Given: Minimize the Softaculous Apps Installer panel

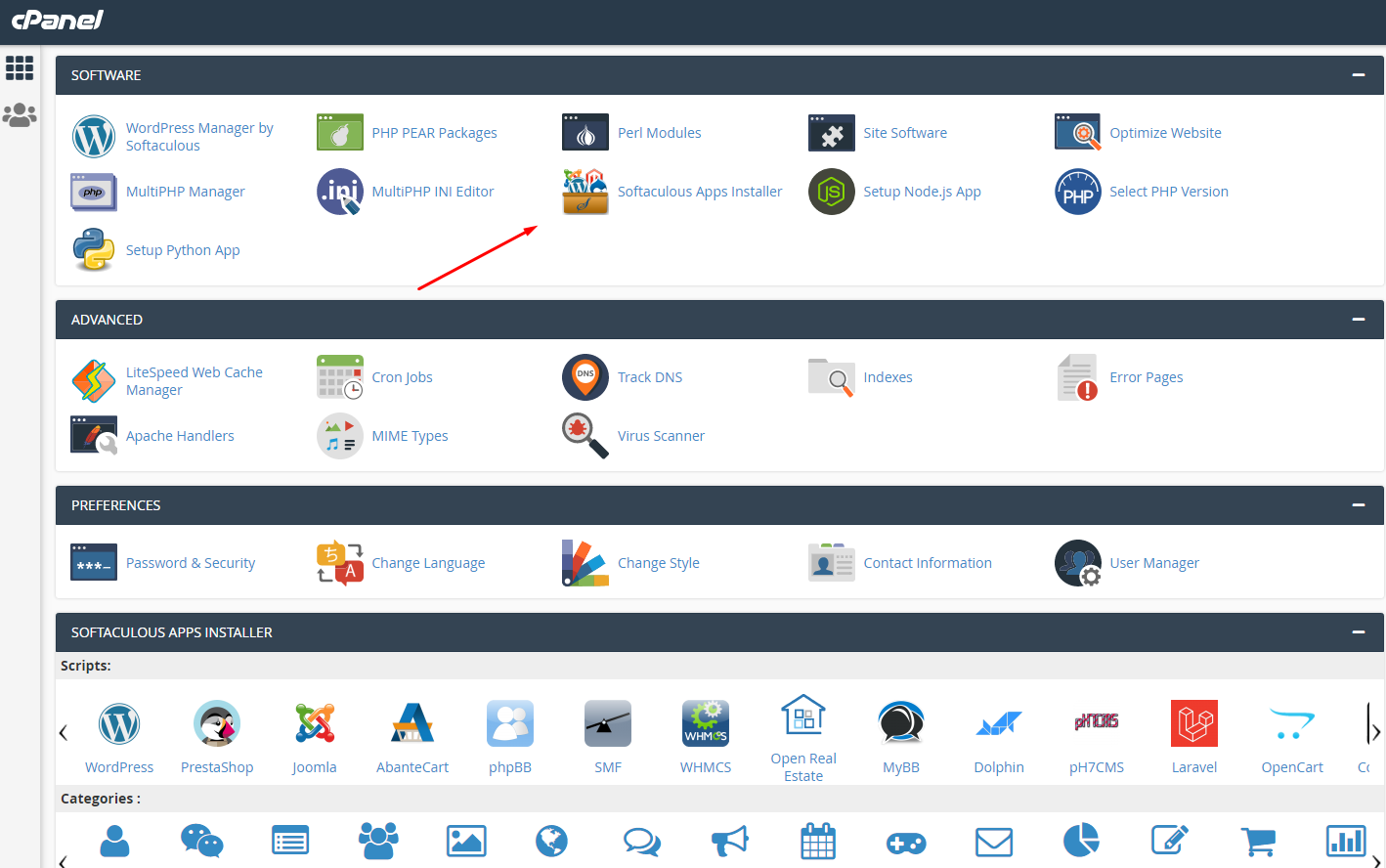Looking at the screenshot, I should pyautogui.click(x=1358, y=632).
